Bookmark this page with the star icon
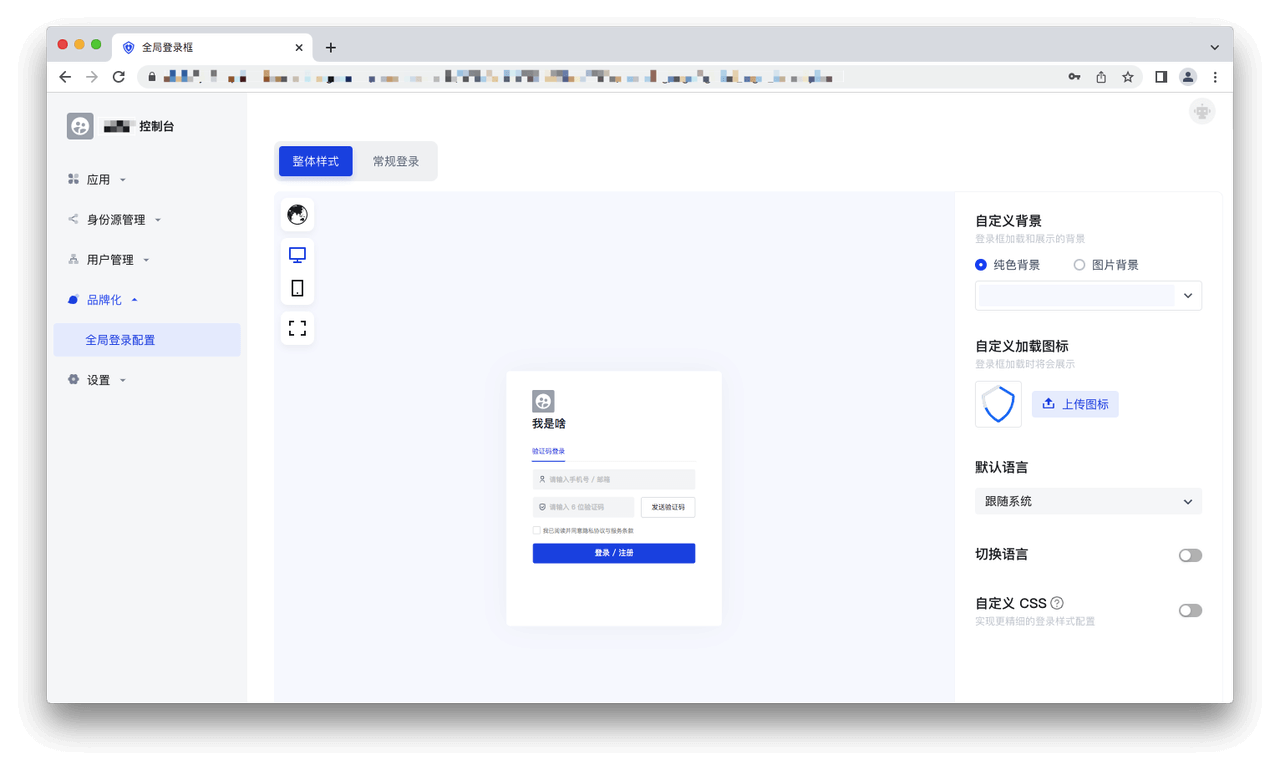Screen dimensions: 1280x770 point(1127,77)
